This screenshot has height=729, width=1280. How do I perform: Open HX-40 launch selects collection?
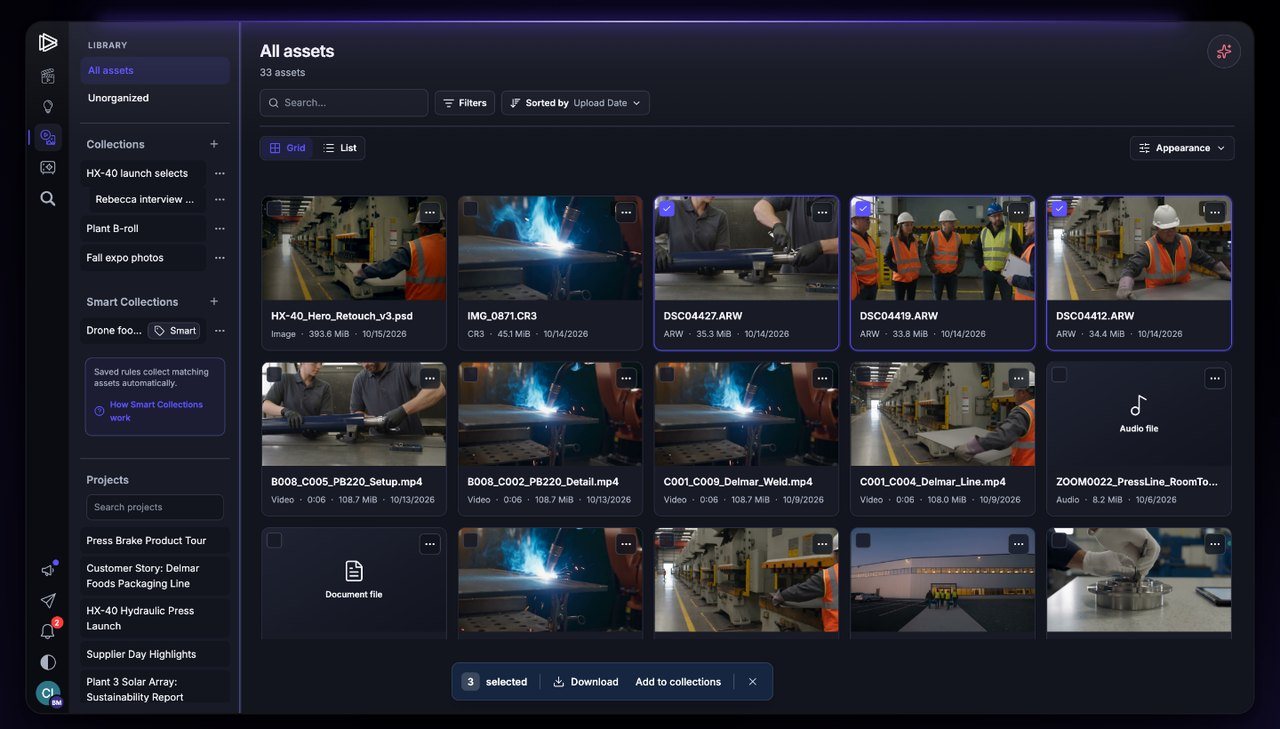click(x=143, y=173)
